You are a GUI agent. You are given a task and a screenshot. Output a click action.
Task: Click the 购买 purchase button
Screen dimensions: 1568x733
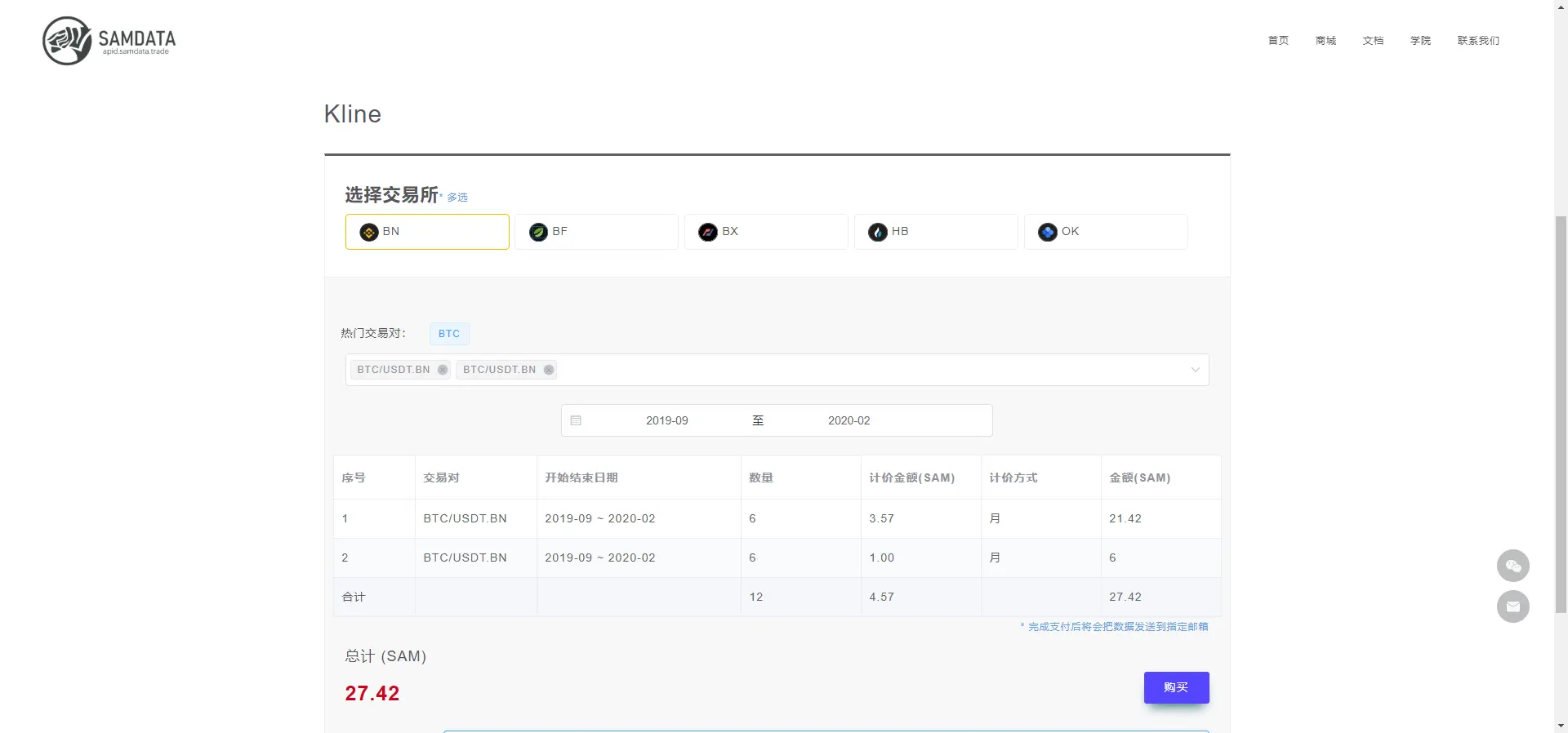coord(1176,687)
